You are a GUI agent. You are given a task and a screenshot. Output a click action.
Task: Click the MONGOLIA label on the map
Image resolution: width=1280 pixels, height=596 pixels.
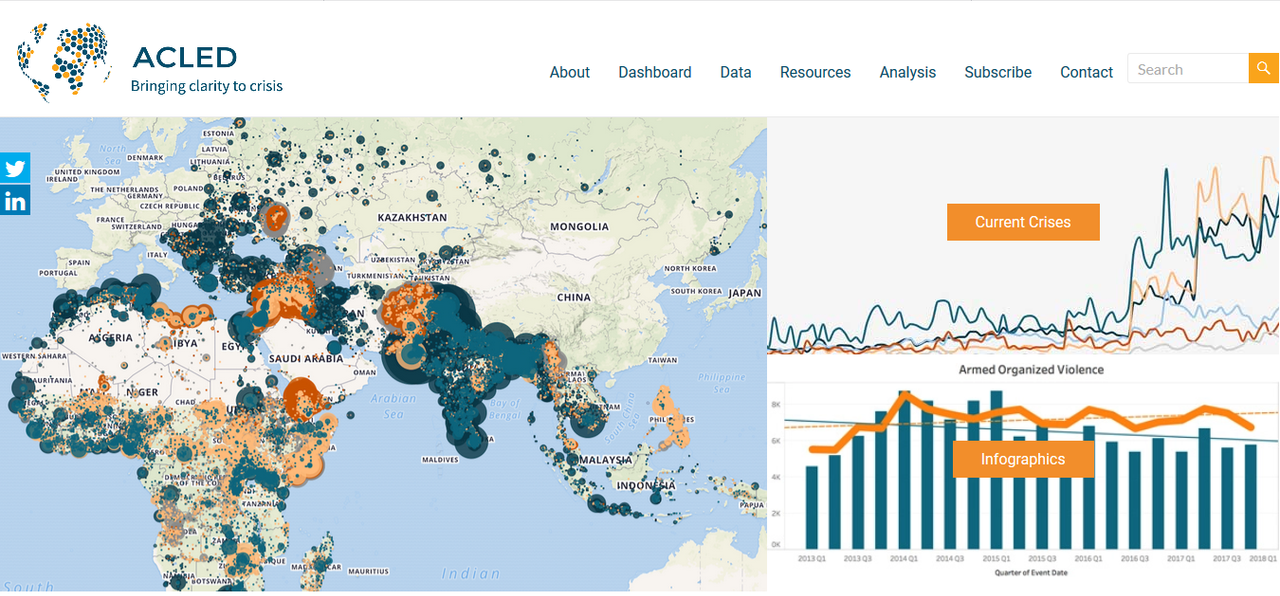click(579, 227)
